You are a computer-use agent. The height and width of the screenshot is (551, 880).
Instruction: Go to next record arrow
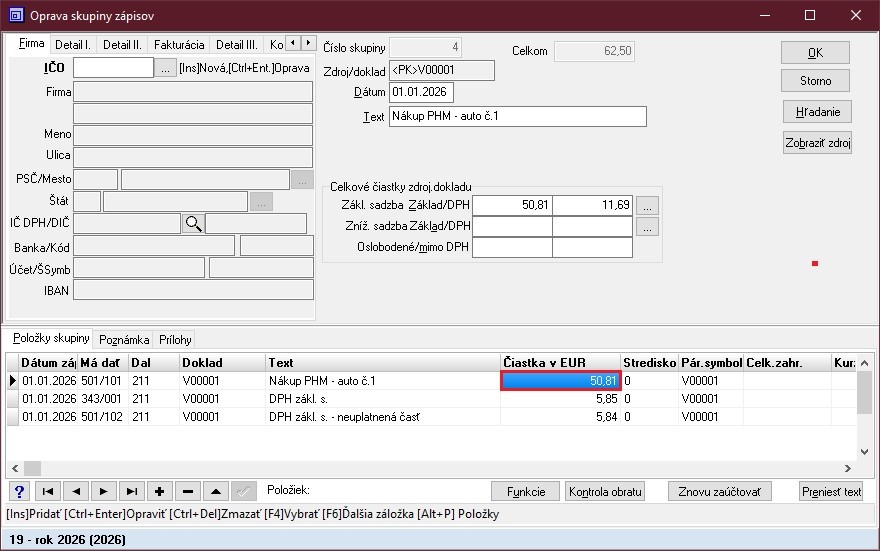pos(103,491)
